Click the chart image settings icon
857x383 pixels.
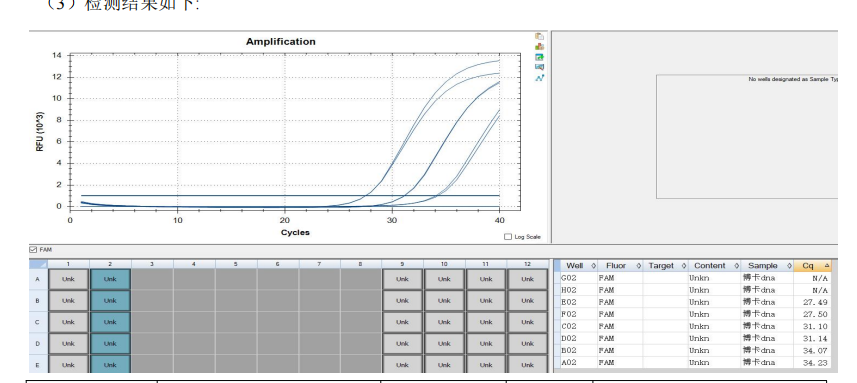tap(539, 67)
